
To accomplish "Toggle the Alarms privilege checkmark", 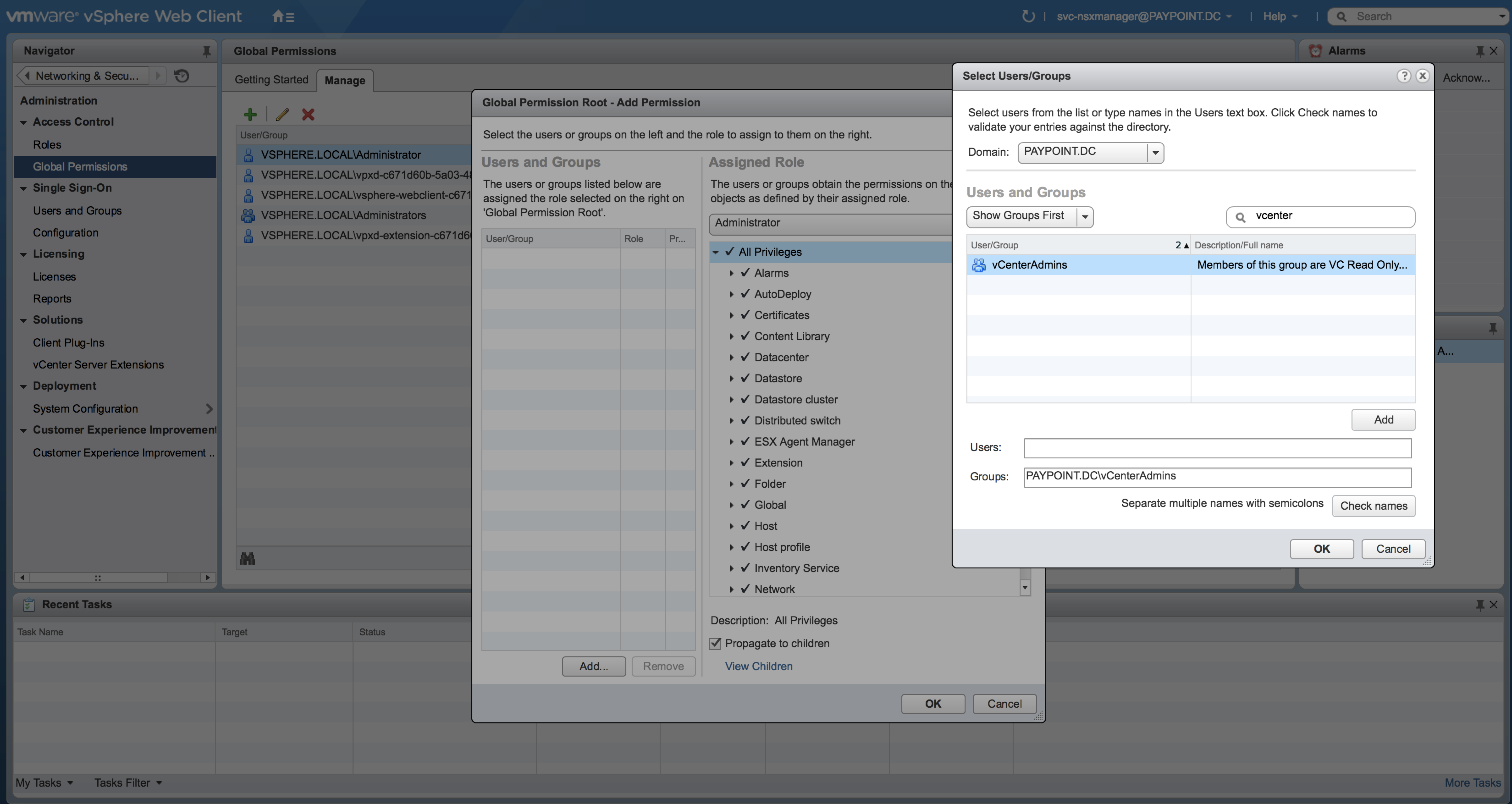I will coord(745,273).
